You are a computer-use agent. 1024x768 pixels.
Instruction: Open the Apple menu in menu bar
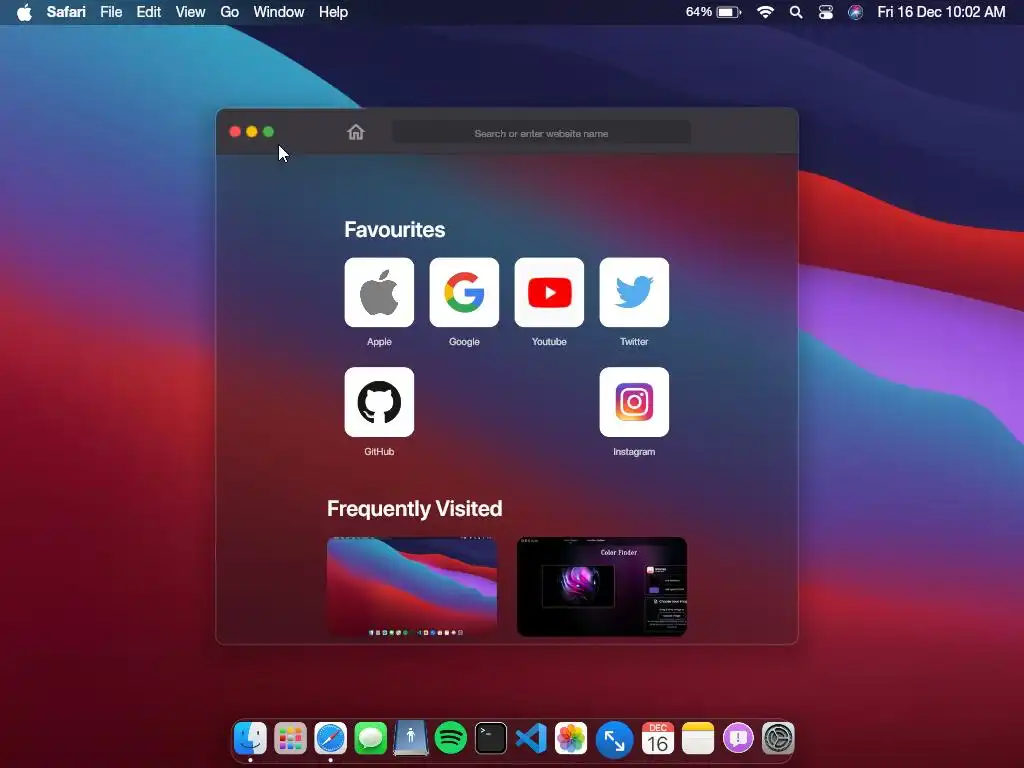tap(25, 12)
